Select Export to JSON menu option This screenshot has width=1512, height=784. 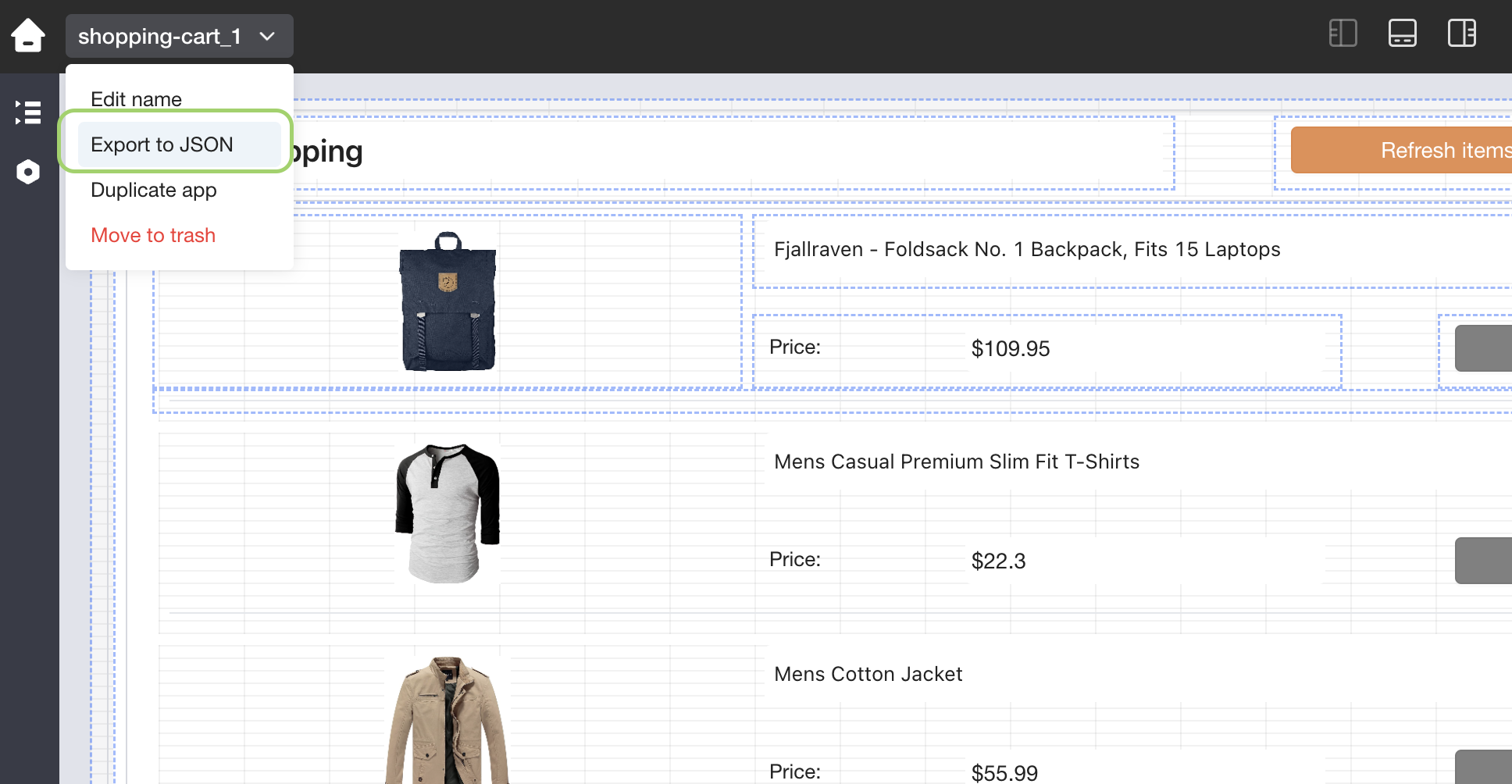pos(162,144)
